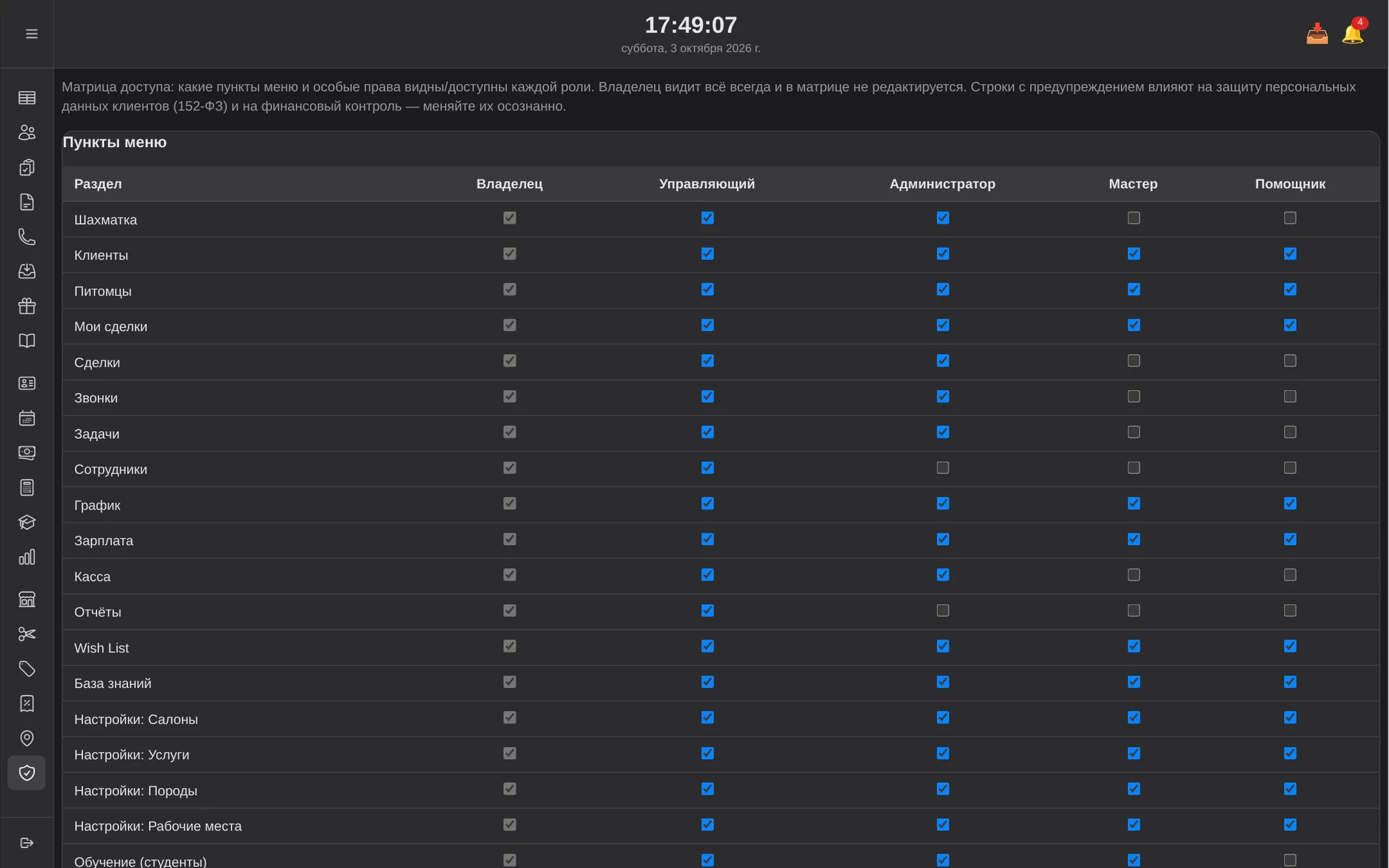
Task: Open the banknote salary icon in sidebar
Action: pos(26,453)
